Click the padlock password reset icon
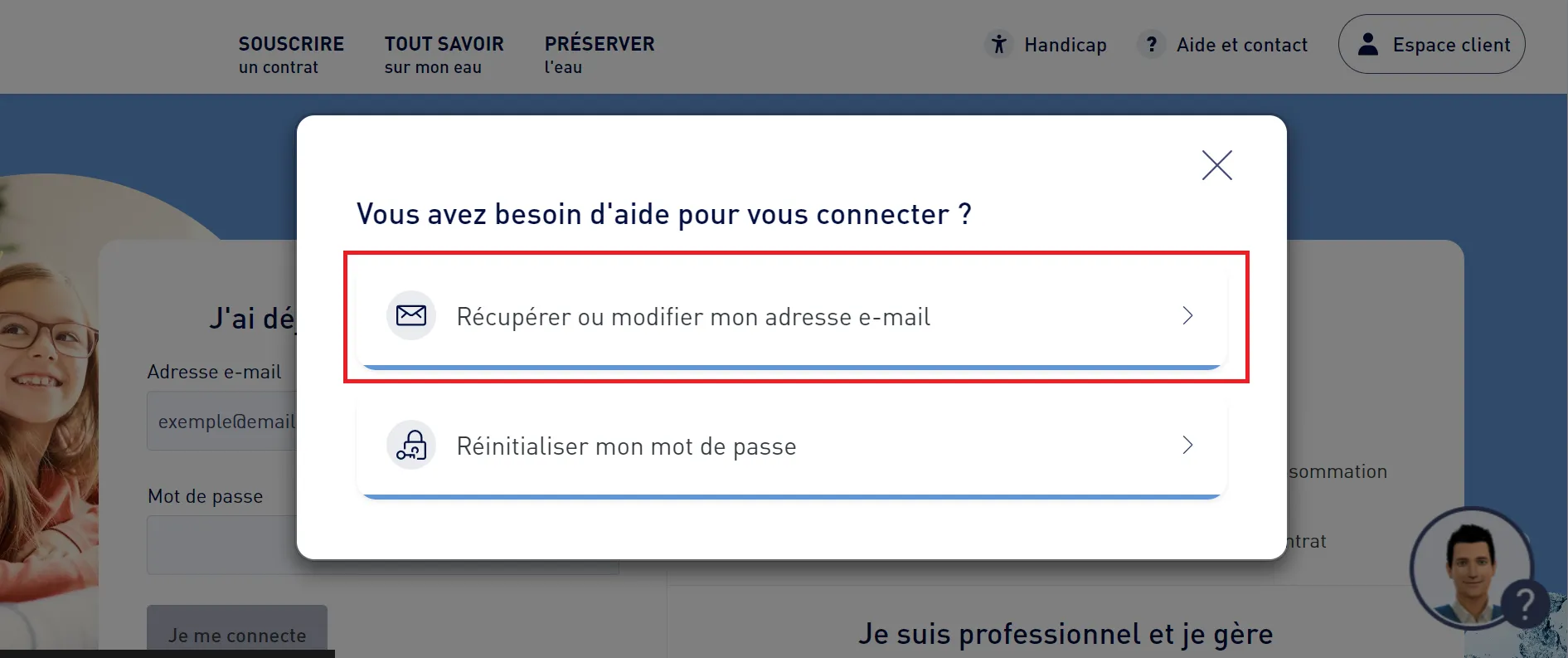Screen dimensions: 1568x658 tap(411, 446)
